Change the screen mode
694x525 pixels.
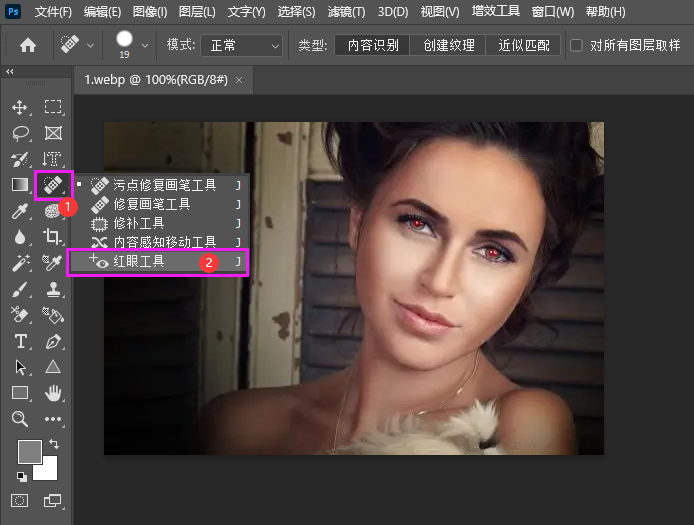pos(53,501)
